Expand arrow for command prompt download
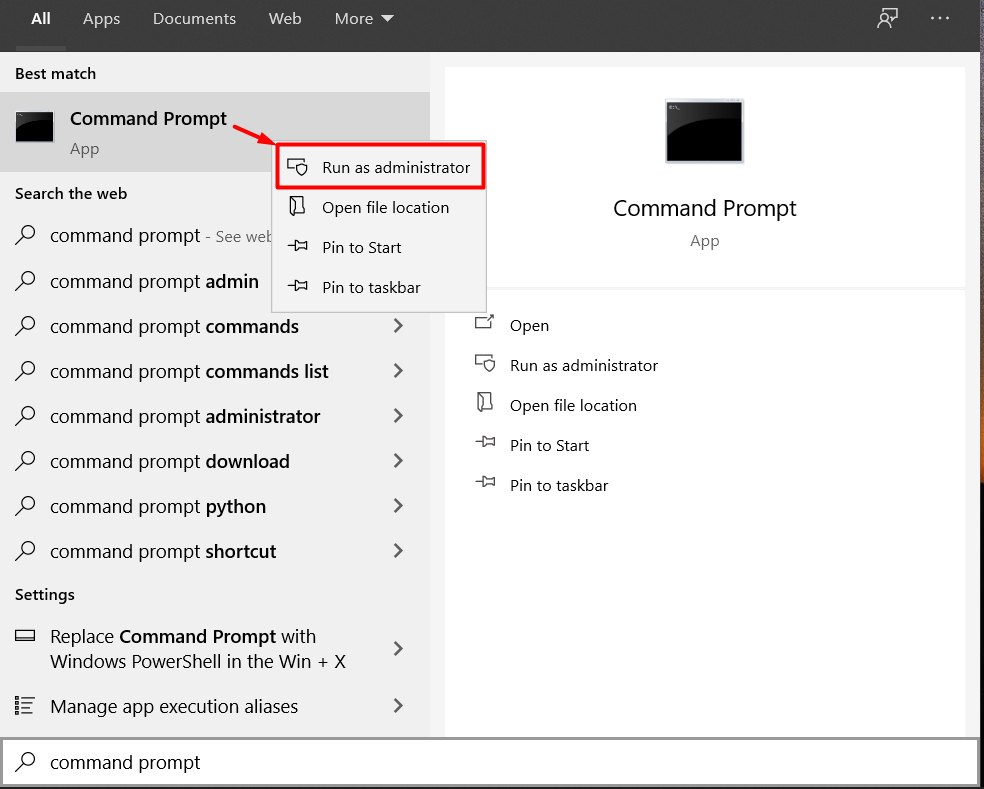984x789 pixels. pos(398,461)
